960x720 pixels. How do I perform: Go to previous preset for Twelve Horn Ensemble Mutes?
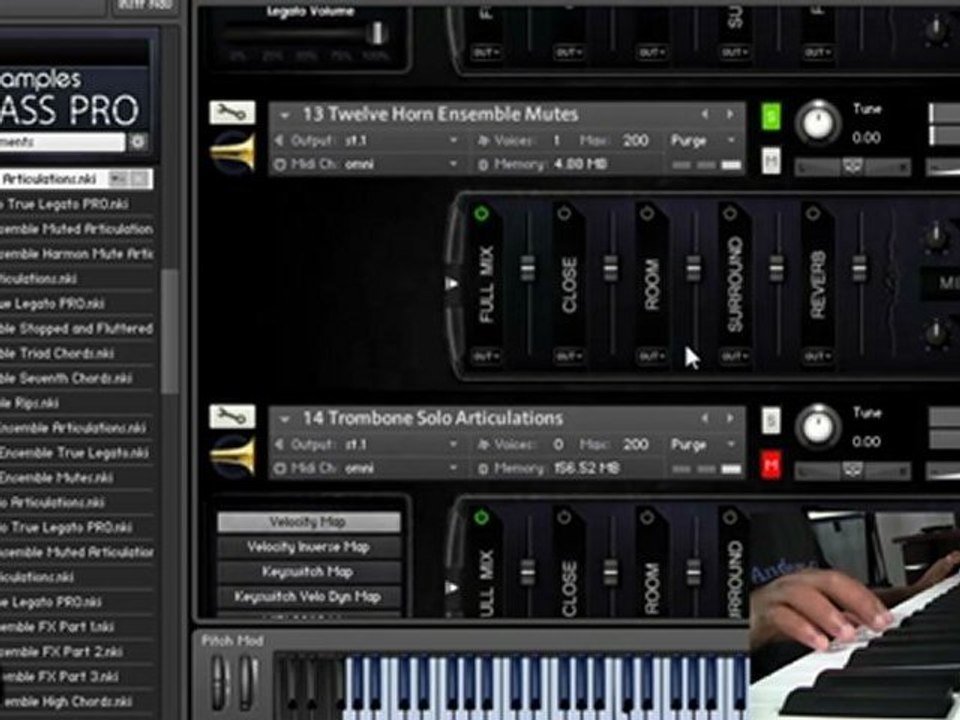705,114
